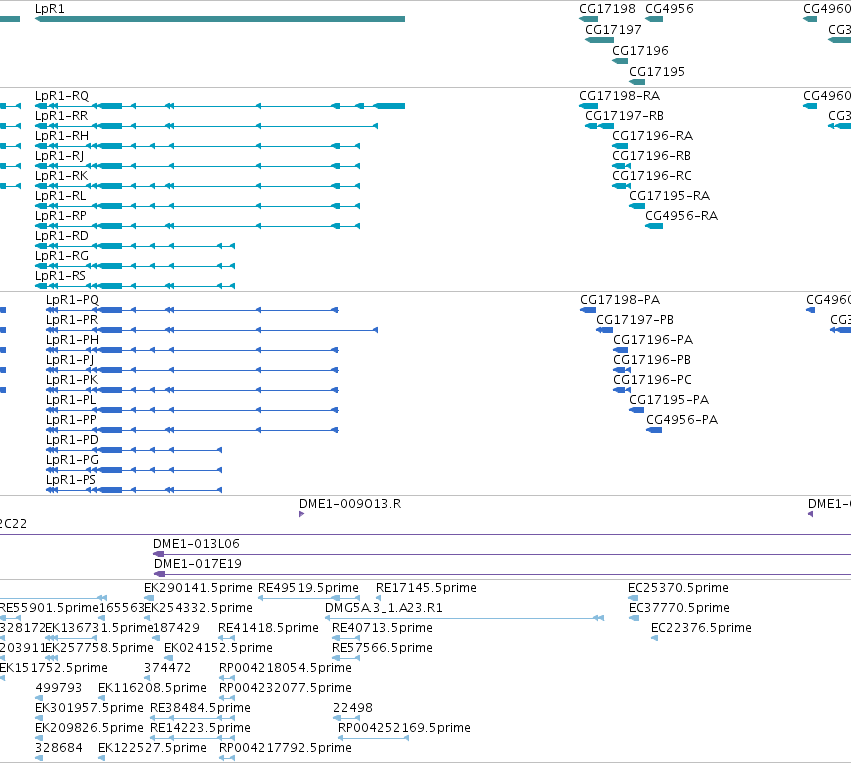The image size is (851, 763).
Task: Select the RE38484.5prime EST label
Action: tap(200, 708)
